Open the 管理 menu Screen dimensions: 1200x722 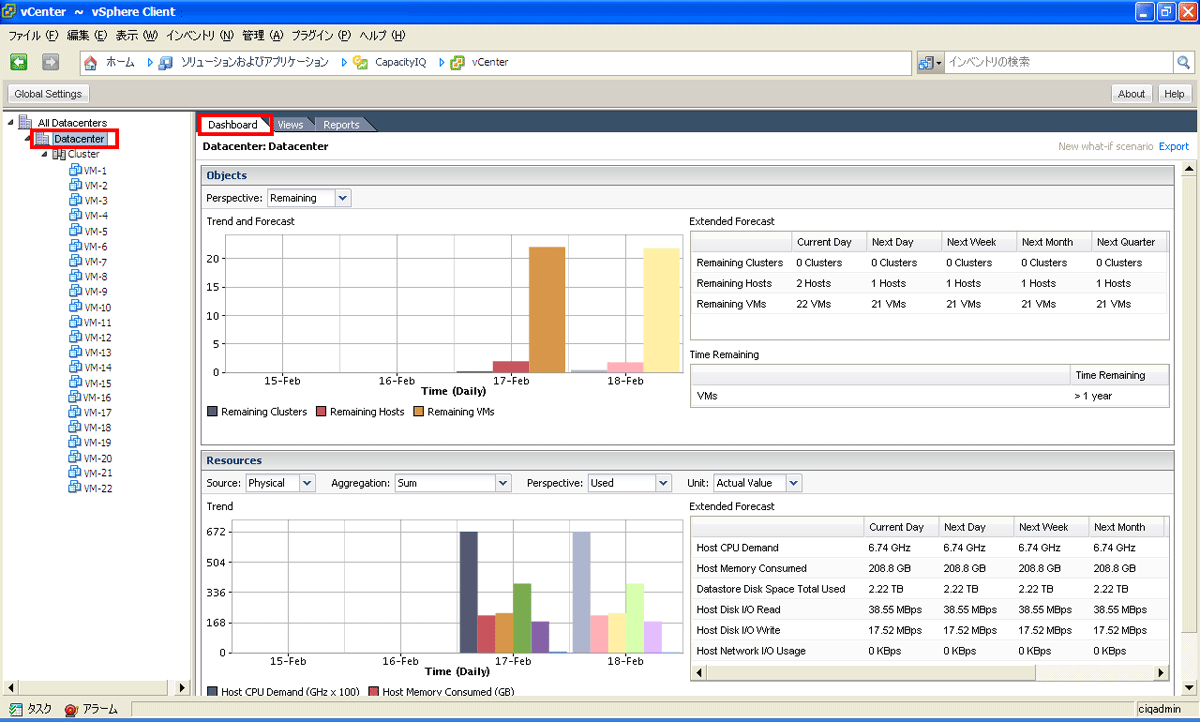click(x=262, y=35)
